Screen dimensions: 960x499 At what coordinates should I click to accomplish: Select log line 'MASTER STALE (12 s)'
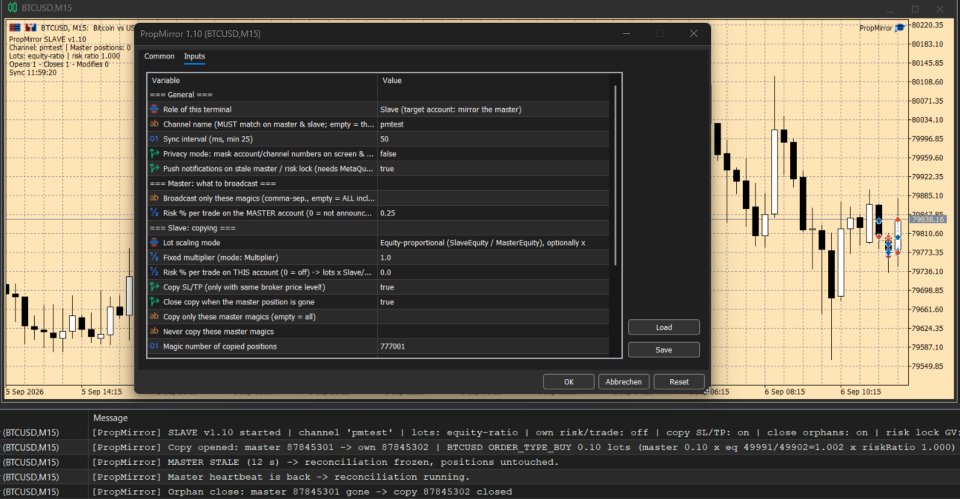[480, 462]
